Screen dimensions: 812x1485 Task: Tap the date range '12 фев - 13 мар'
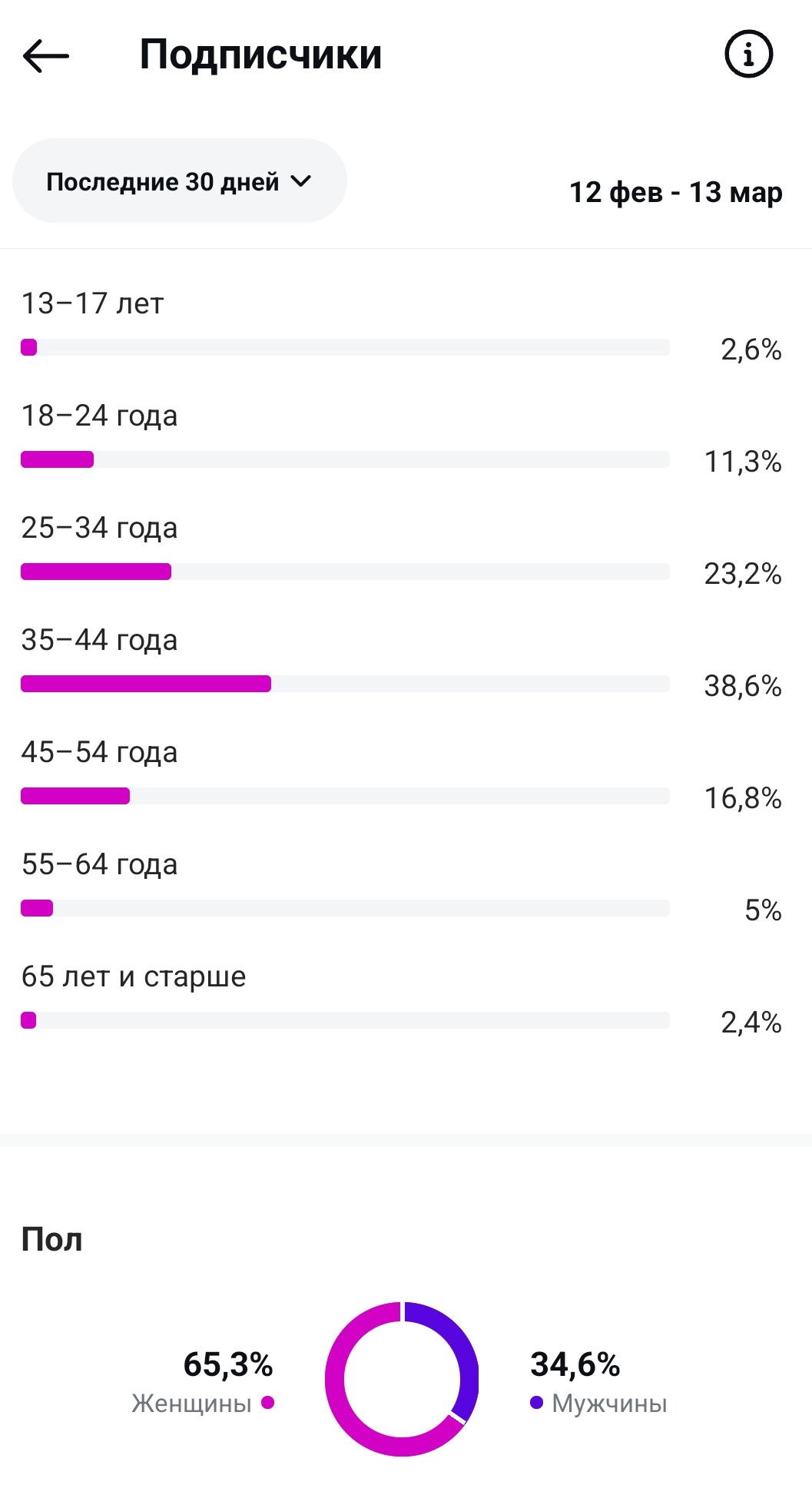(x=675, y=192)
